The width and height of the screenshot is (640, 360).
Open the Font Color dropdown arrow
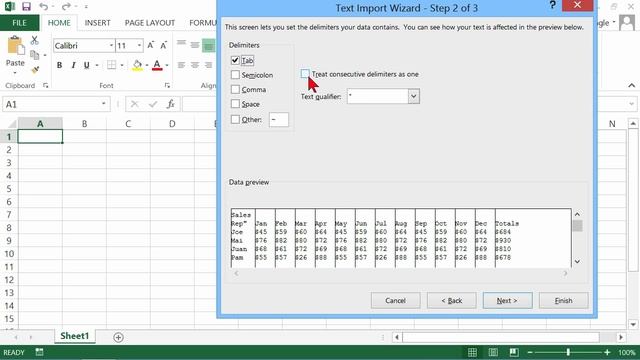coord(167,65)
